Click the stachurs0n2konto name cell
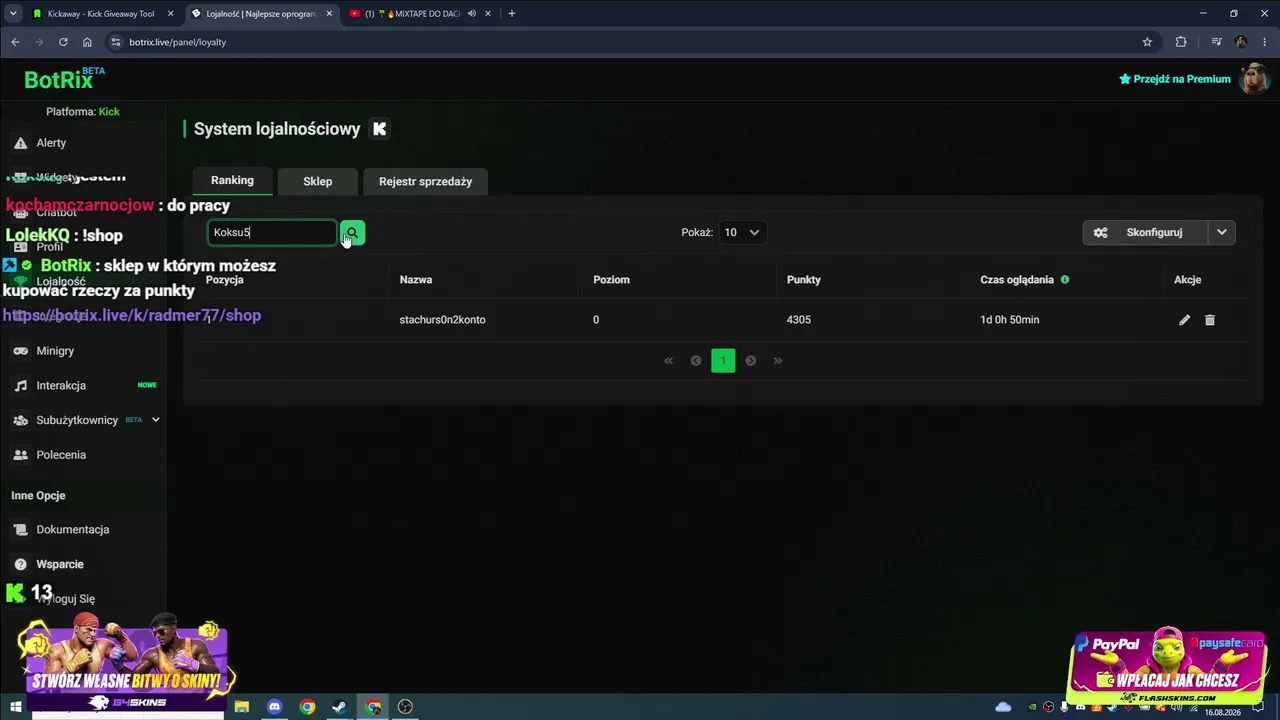Viewport: 1280px width, 720px height. coord(442,320)
